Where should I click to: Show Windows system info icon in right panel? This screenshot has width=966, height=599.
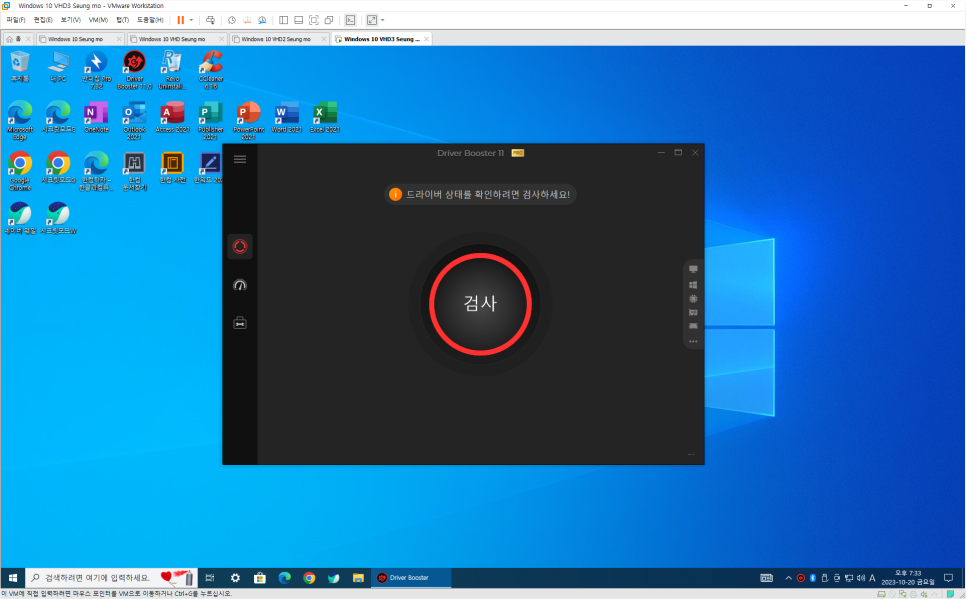[693, 285]
